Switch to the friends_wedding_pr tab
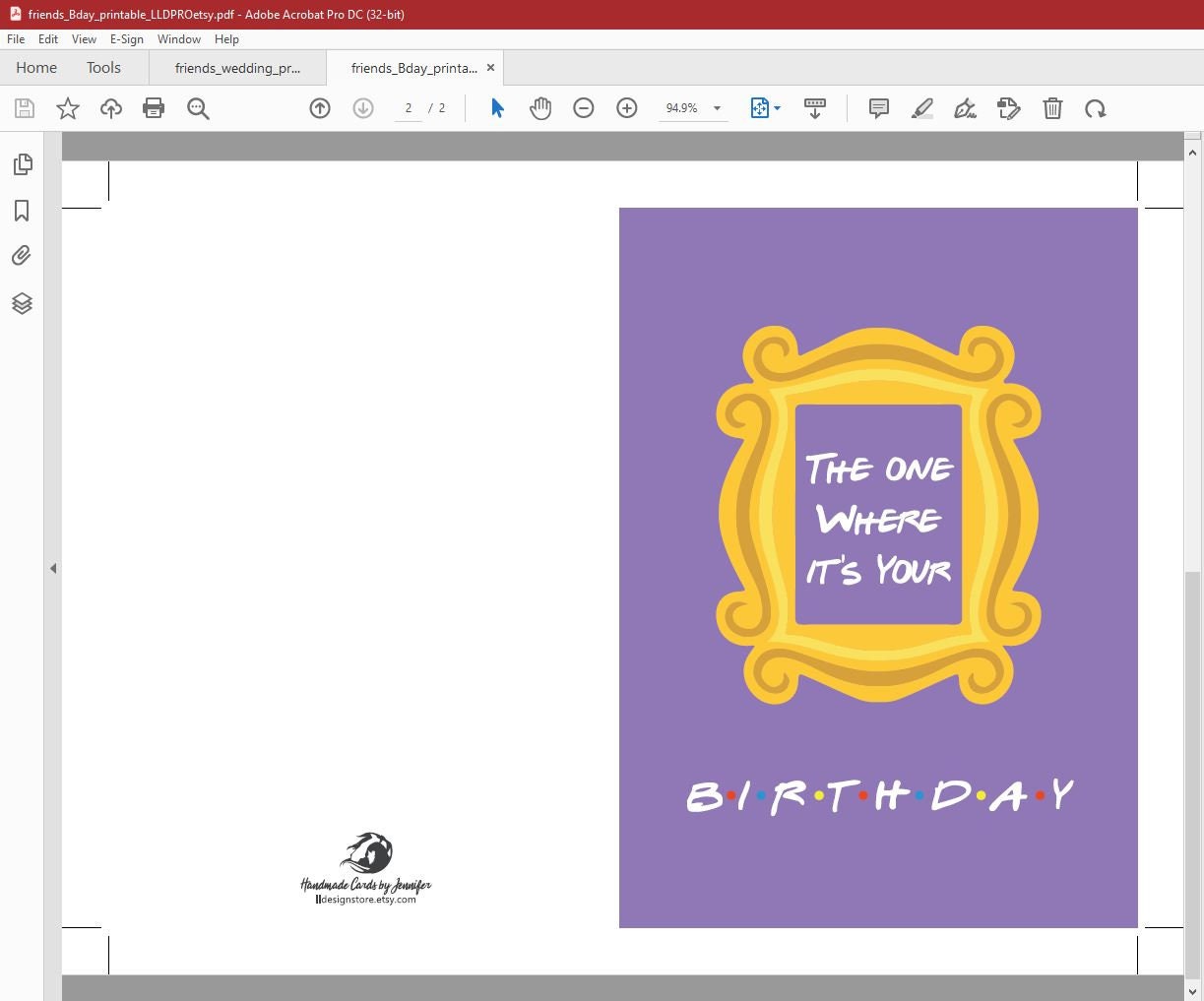 (236, 68)
